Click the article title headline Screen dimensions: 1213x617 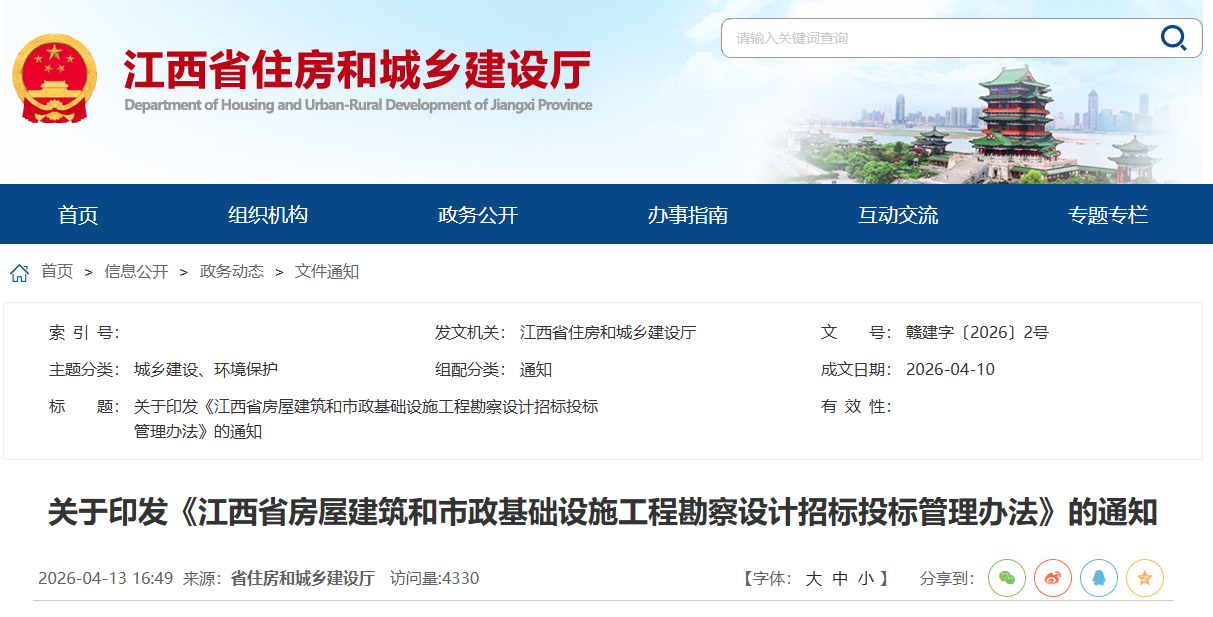pyautogui.click(x=606, y=510)
